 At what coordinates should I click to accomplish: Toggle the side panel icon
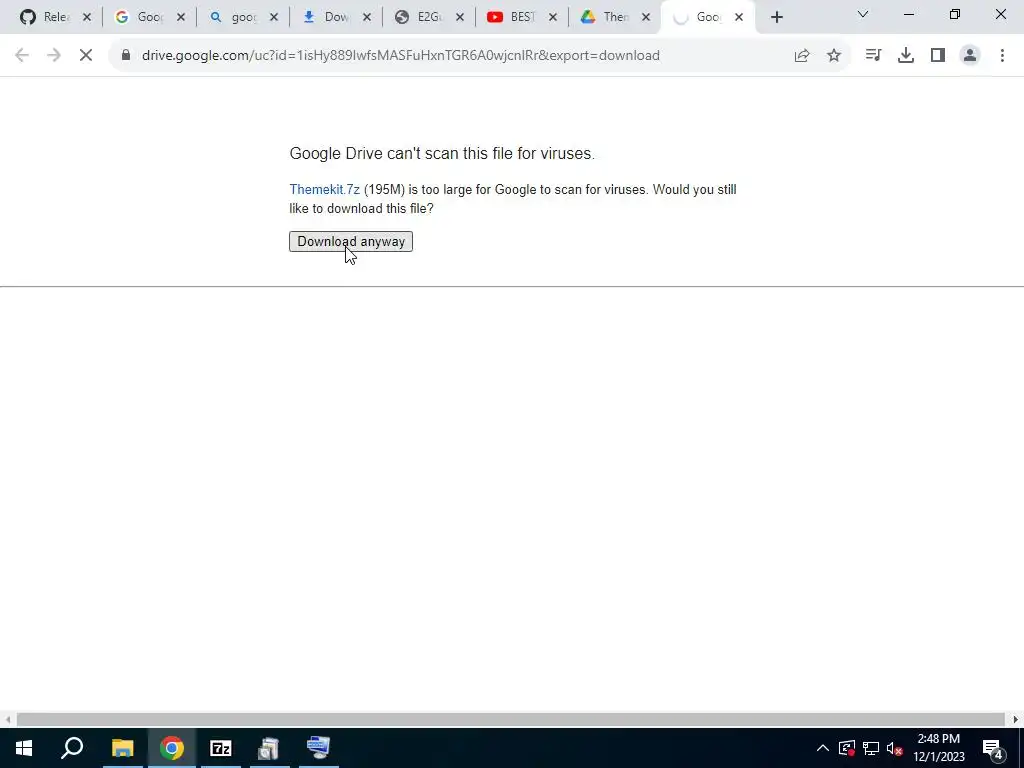click(938, 56)
